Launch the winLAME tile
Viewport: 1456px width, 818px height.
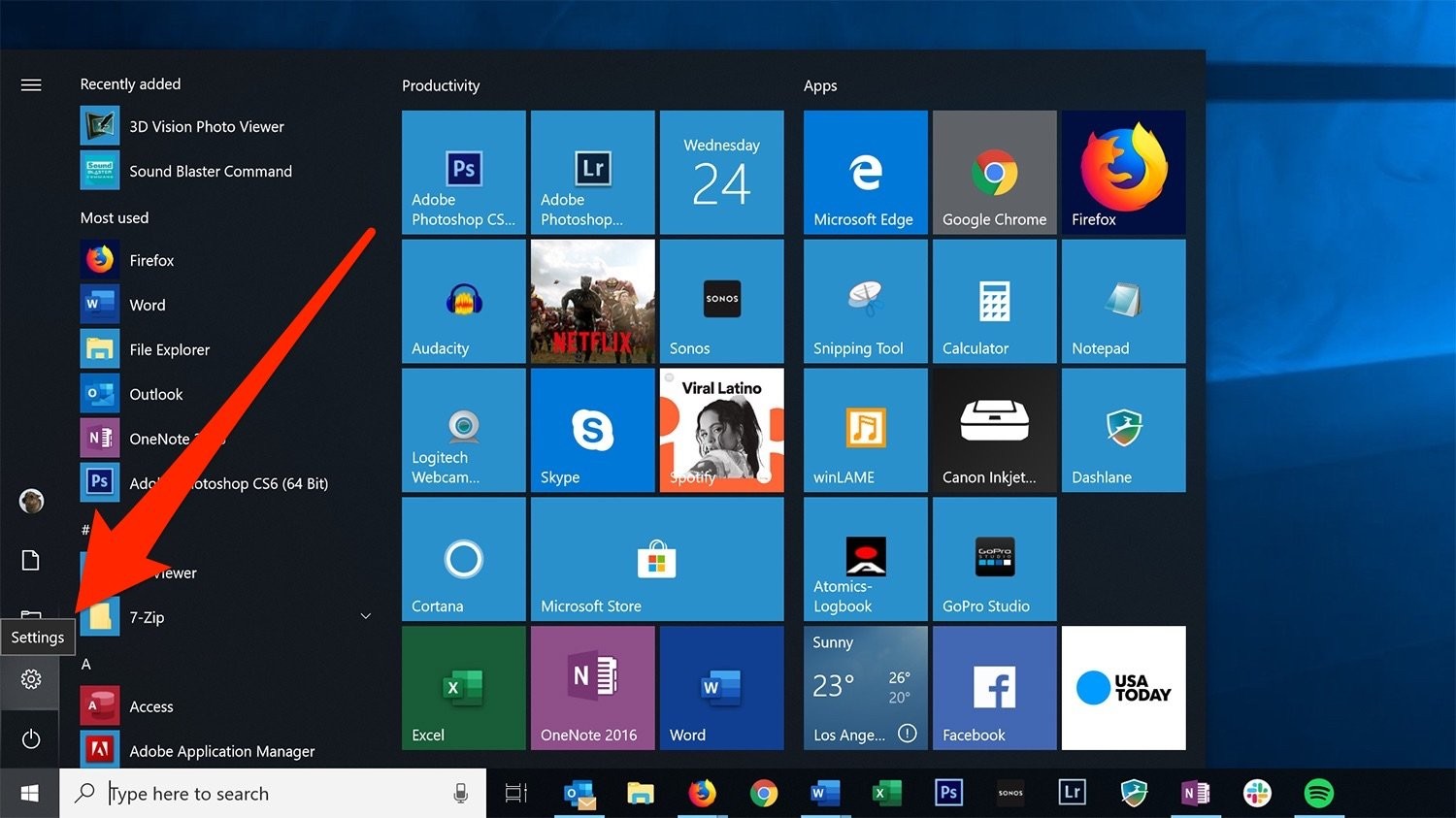click(x=866, y=430)
